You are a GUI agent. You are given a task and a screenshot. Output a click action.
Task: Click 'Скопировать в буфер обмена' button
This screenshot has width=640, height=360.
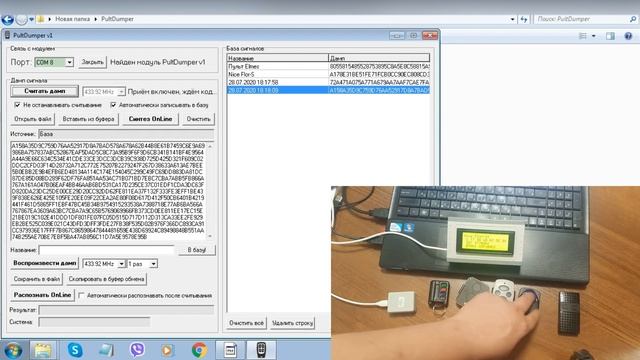tap(106, 279)
